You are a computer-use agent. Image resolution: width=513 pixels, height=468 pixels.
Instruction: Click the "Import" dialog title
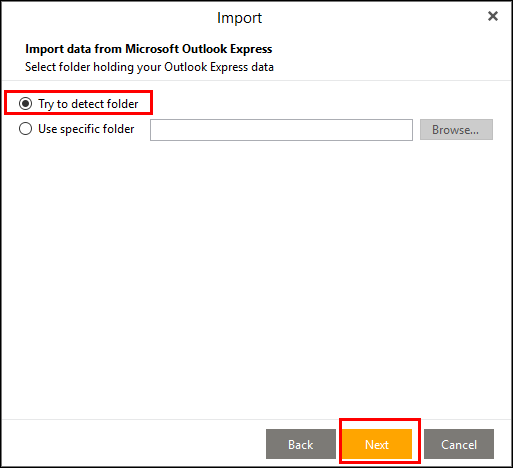click(239, 18)
